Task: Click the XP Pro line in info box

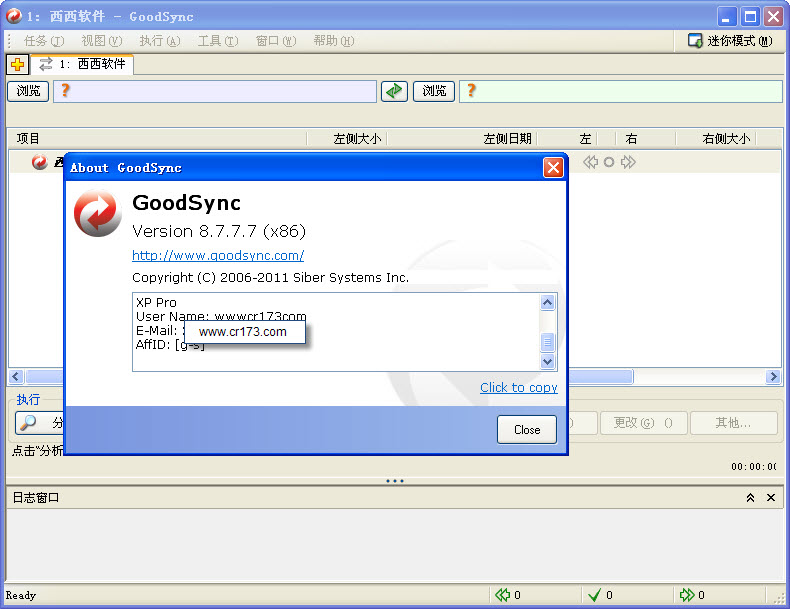Action: [x=156, y=303]
